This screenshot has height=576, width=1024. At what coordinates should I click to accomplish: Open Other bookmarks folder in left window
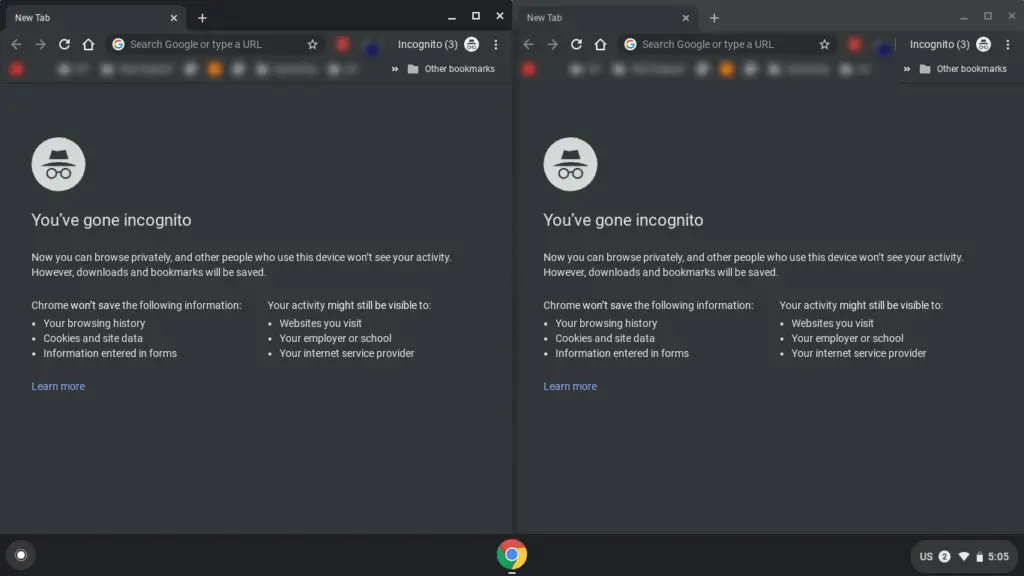[451, 69]
